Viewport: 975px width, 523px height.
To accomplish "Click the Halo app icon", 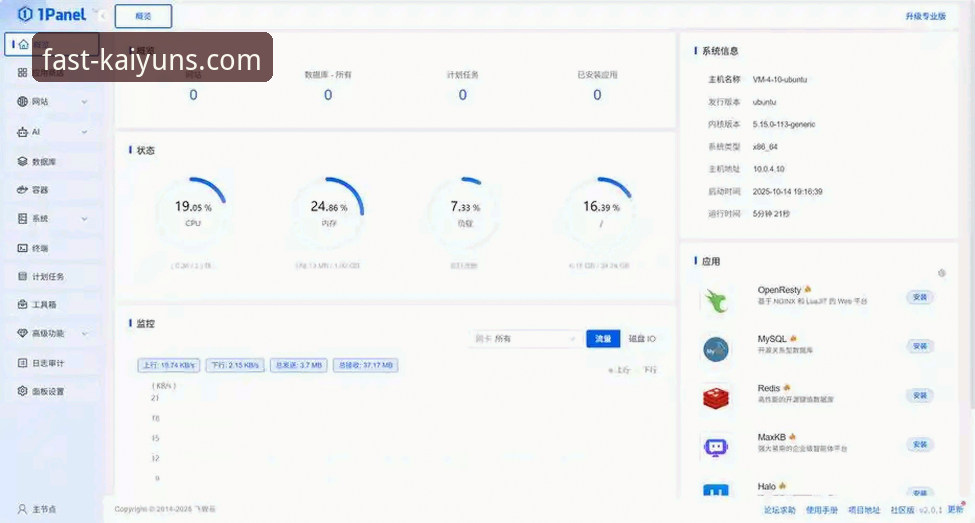I will (x=716, y=490).
